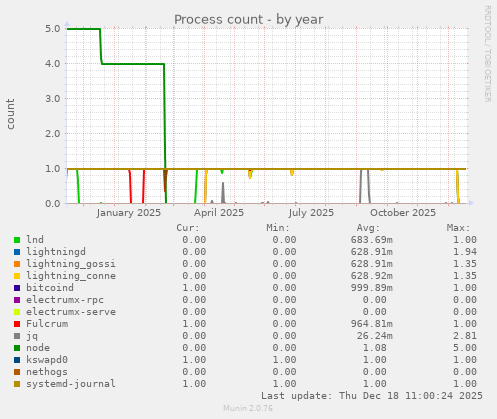The height and width of the screenshot is (419, 497).
Task: Click the 3.0 y-axis tick label
Action: click(x=53, y=99)
